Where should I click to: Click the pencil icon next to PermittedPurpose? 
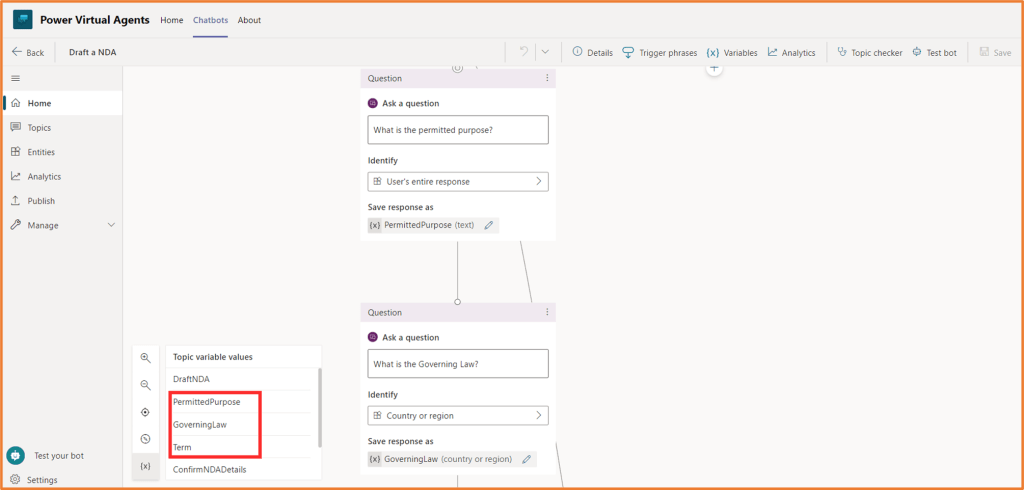489,225
